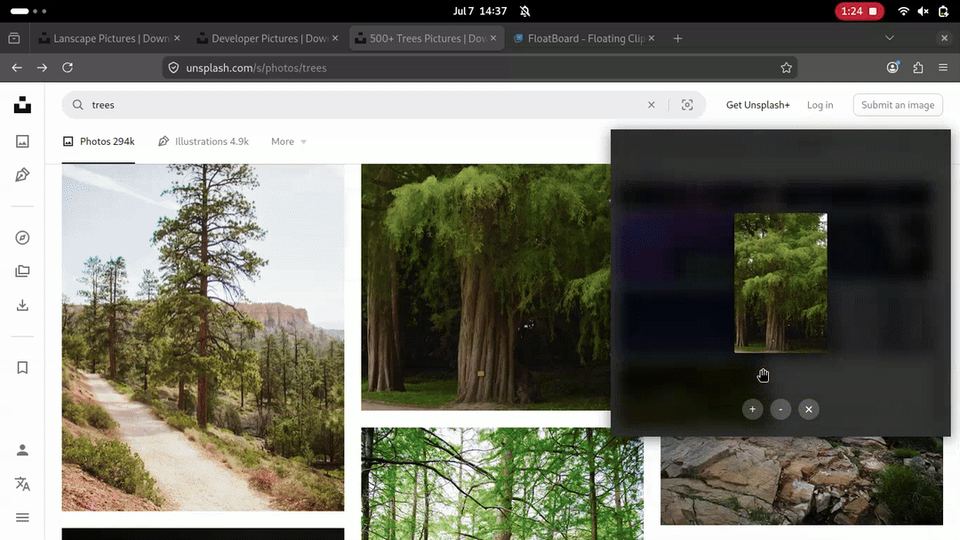The height and width of the screenshot is (540, 960).
Task: Open the GNOME activities workspace indicator
Action: (x=28, y=11)
